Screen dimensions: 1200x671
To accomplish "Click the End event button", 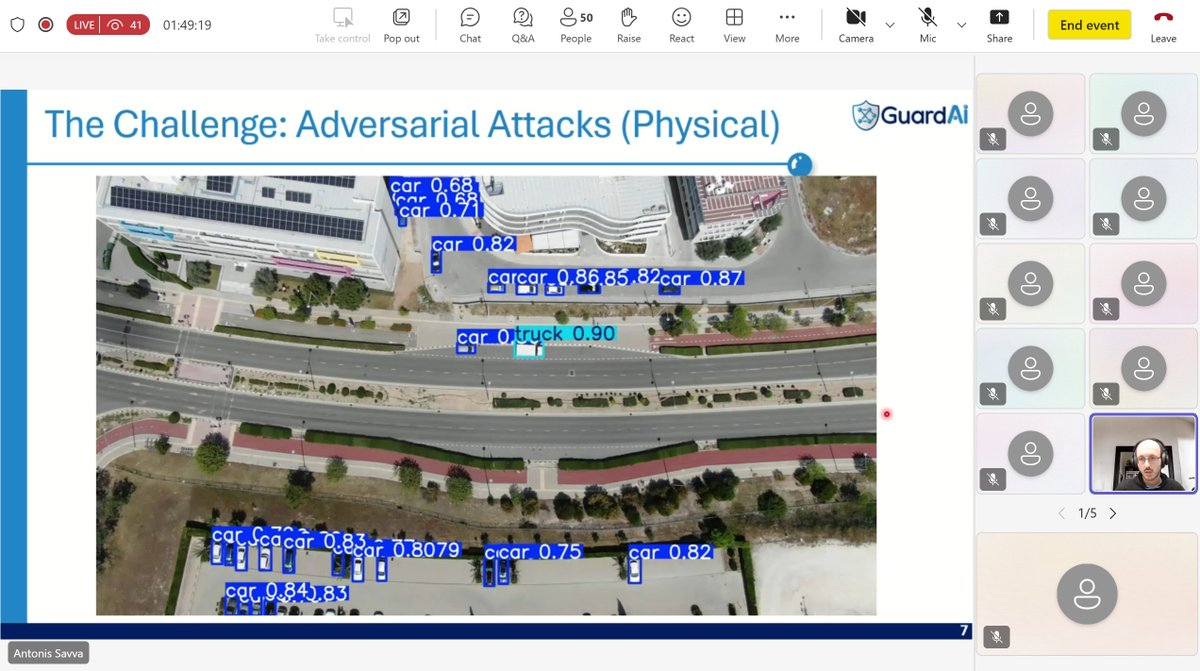I will click(1089, 25).
